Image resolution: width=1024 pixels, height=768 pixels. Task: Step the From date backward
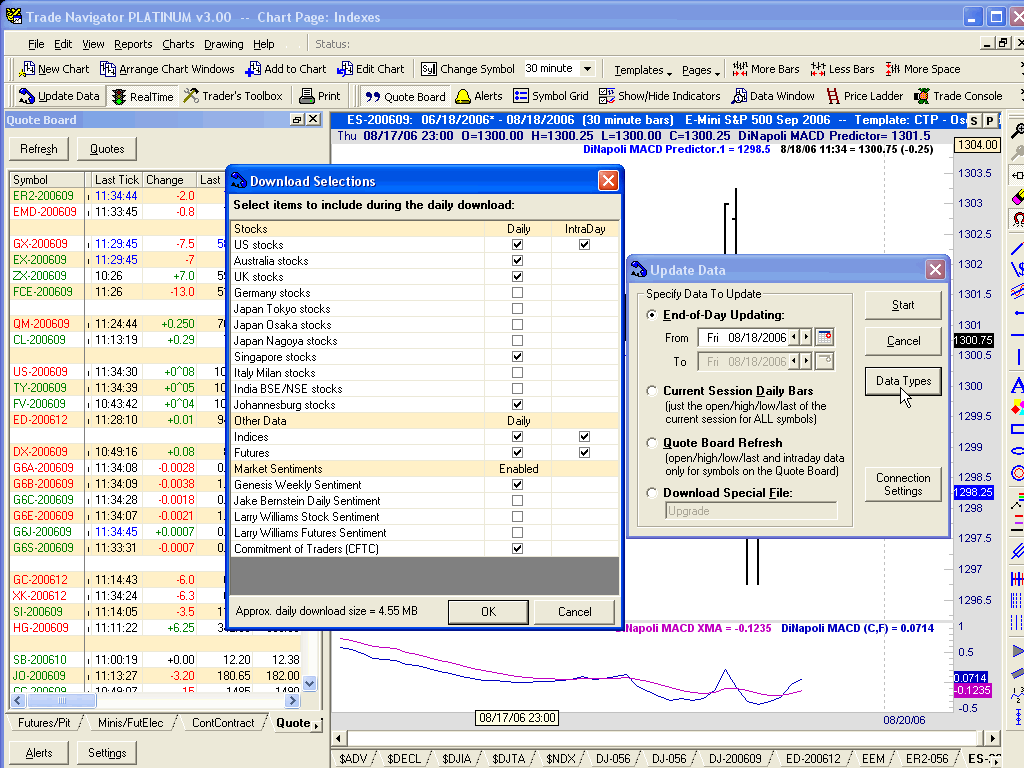tap(794, 337)
